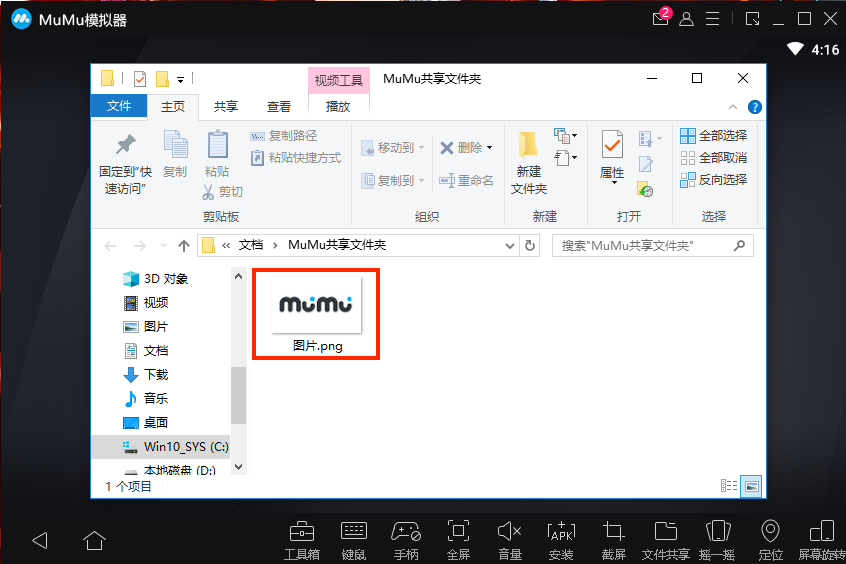Viewport: 846px width, 564px height.
Task: Pin to Quick access (固定到快速访问)
Action: [126, 164]
